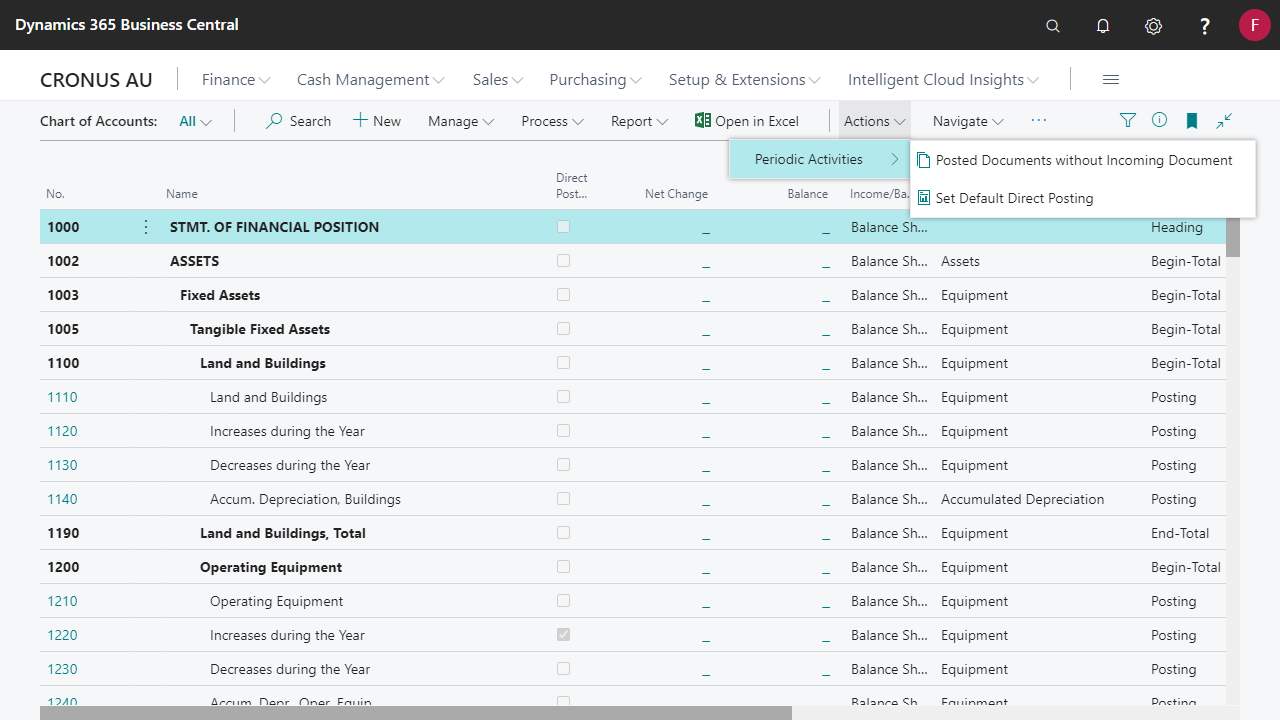
Task: Expand the Navigate dropdown
Action: (967, 121)
